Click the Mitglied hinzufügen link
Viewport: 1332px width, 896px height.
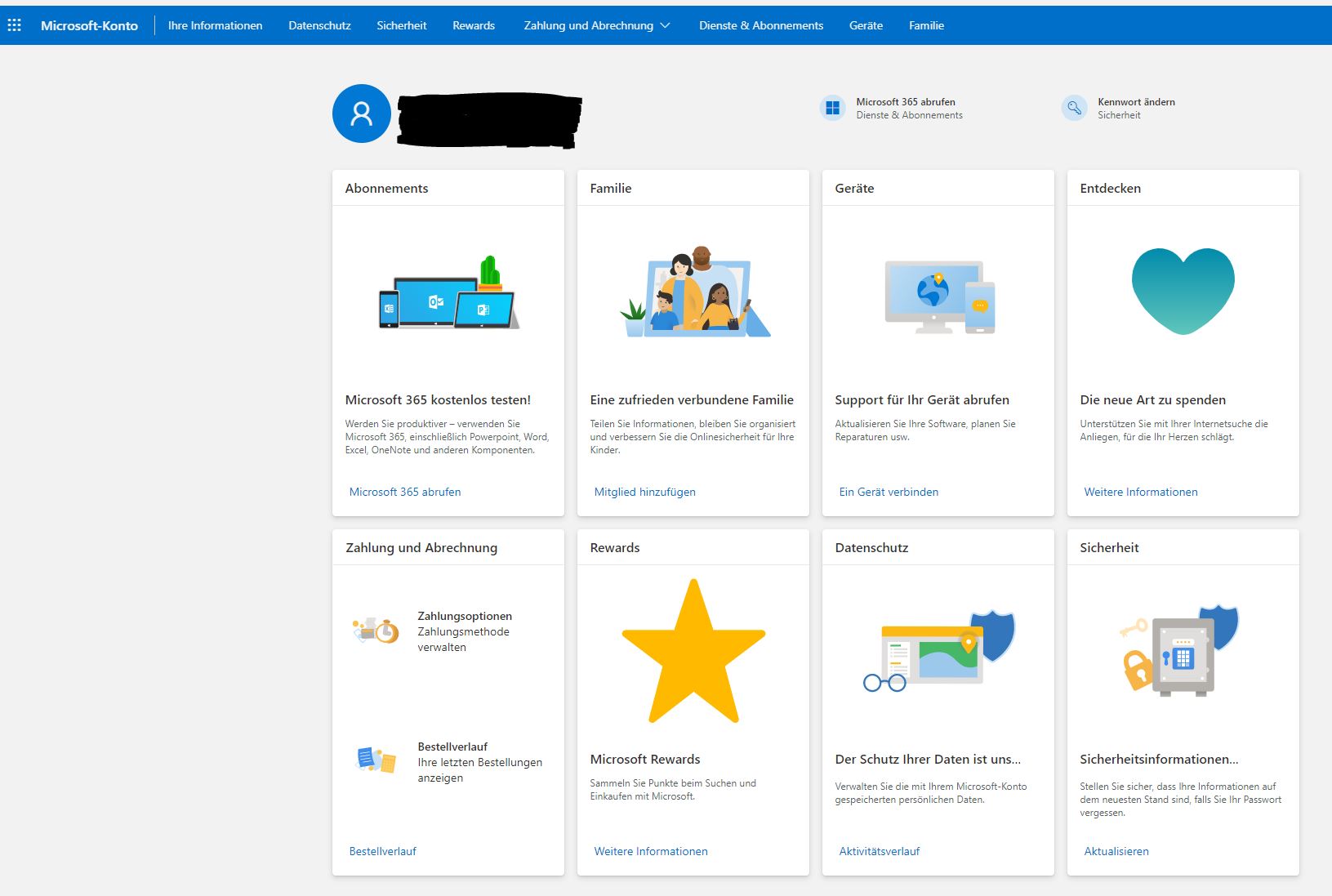point(645,492)
